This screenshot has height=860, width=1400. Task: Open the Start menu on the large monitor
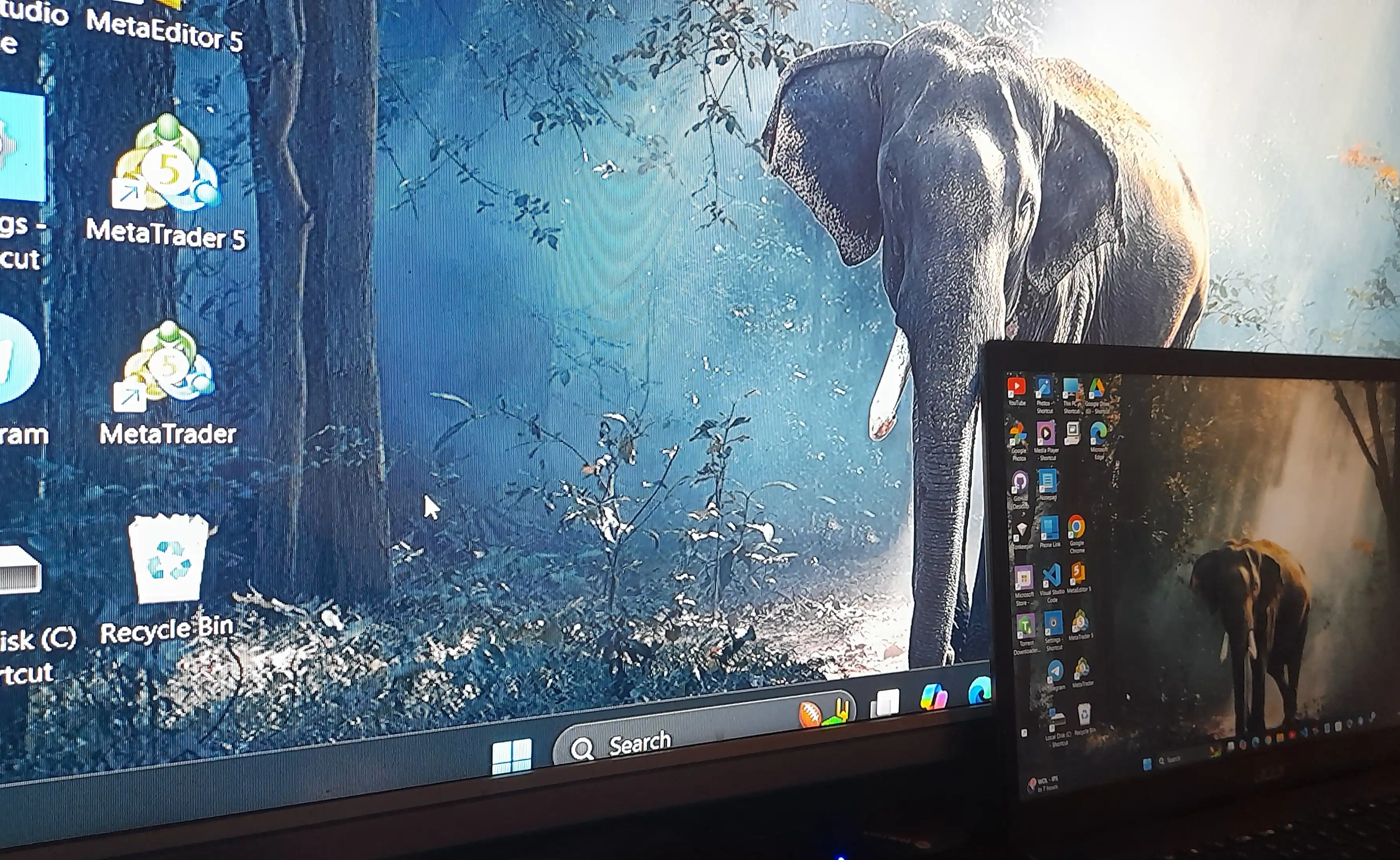pyautogui.click(x=512, y=756)
